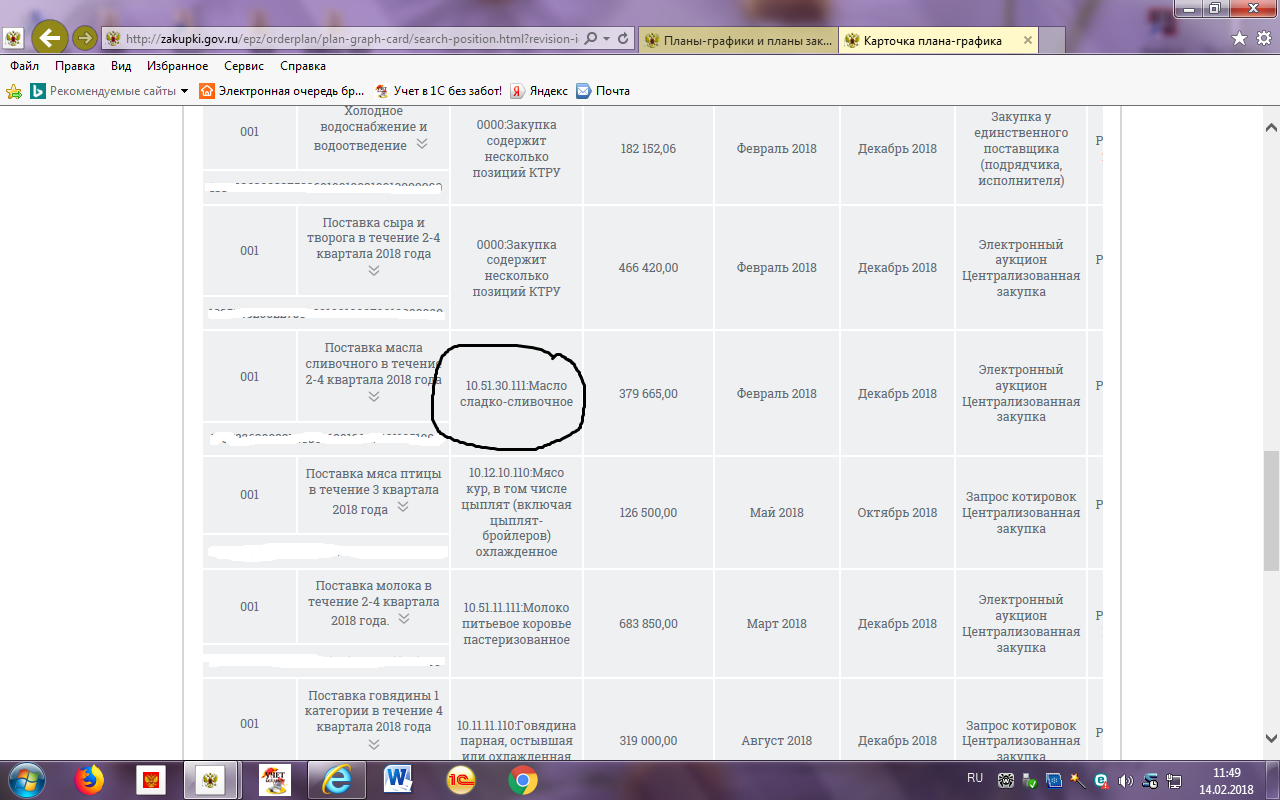Switch to 'Планы-графики и планы зак...' tab

(x=738, y=40)
